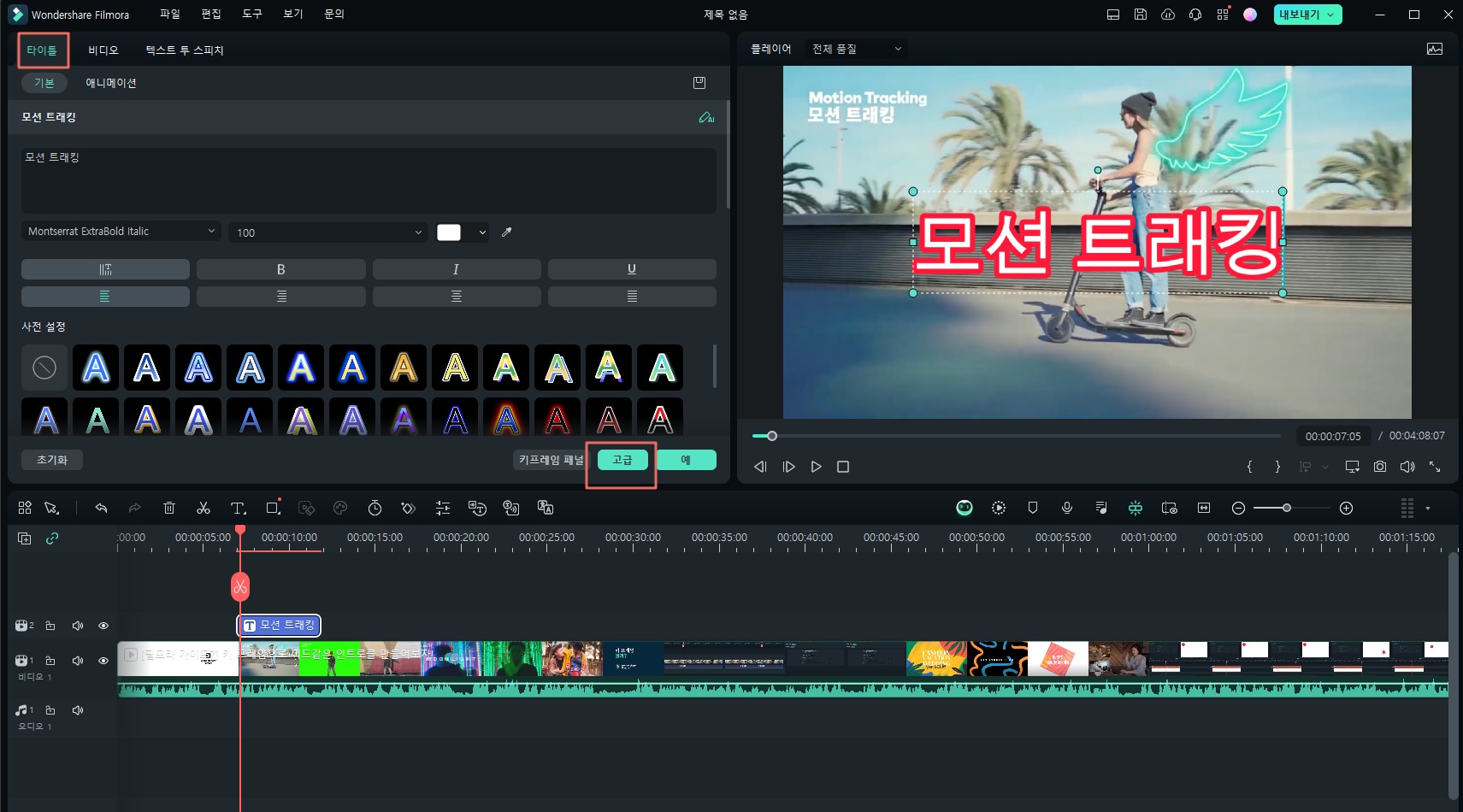Open the adjust sliders tool in timeline toolbar
1463x812 pixels.
(x=443, y=508)
